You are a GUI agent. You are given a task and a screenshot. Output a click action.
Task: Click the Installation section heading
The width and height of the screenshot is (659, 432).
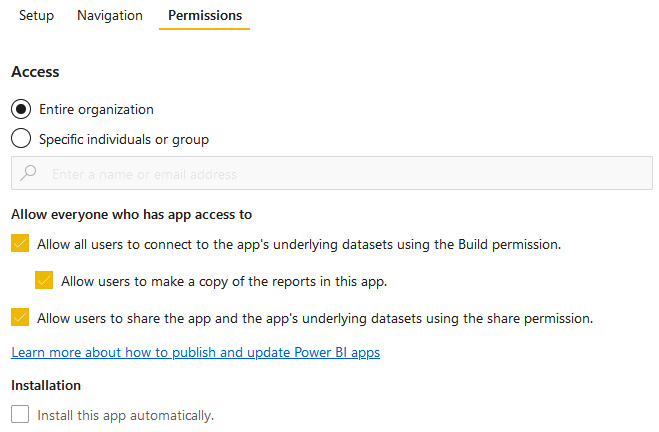click(x=46, y=385)
